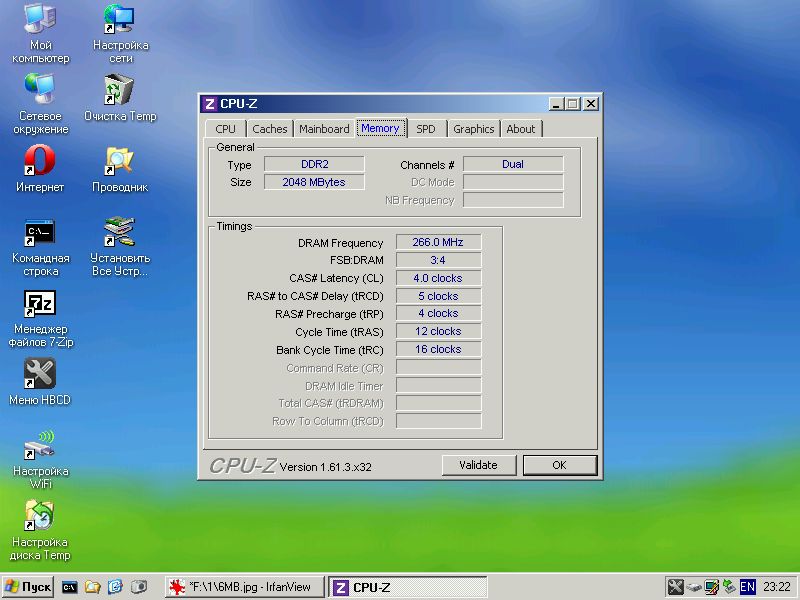Minimize the CPU-Z window

[x=556, y=104]
